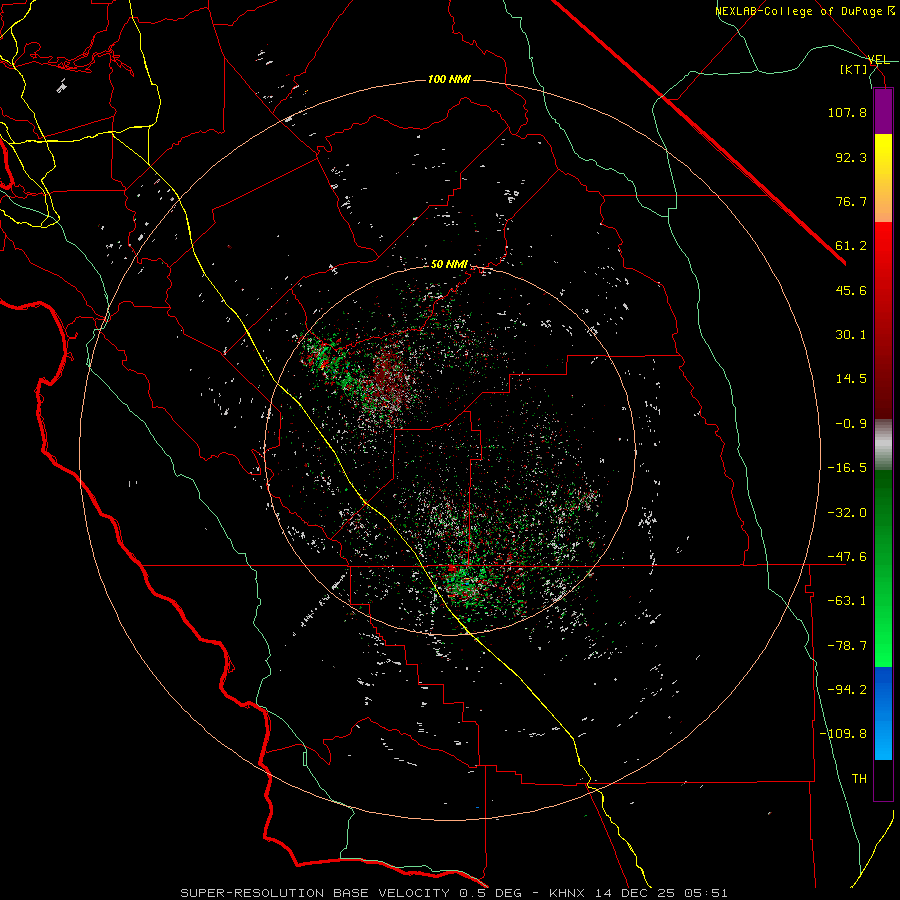Click the 50 NMI range ring label
The height and width of the screenshot is (900, 900).
[x=449, y=264]
